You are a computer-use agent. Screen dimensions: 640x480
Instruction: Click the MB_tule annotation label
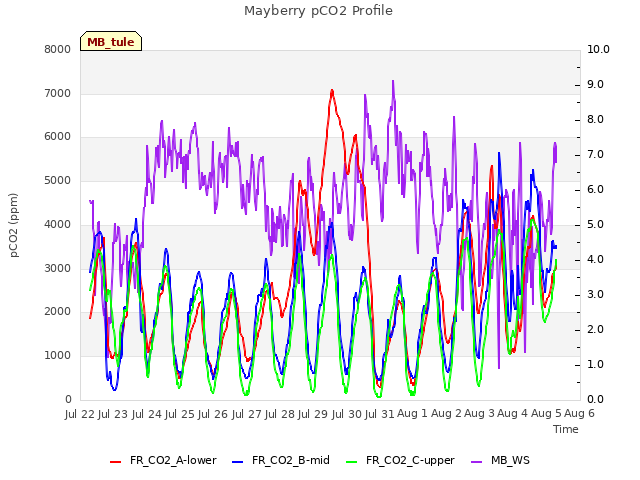point(111,41)
